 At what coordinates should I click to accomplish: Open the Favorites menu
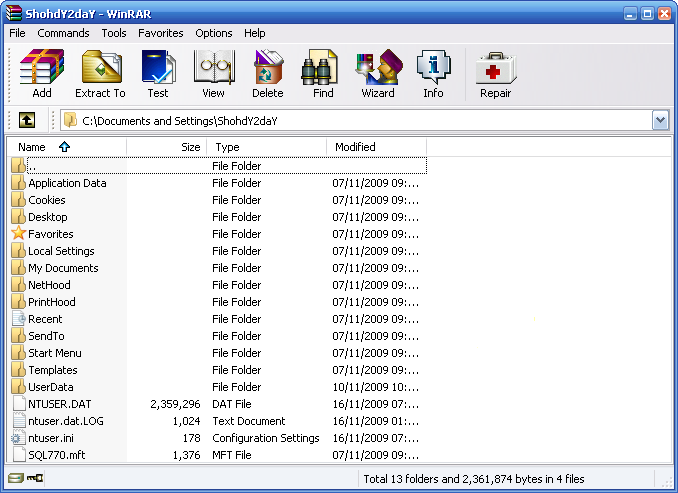tap(160, 33)
